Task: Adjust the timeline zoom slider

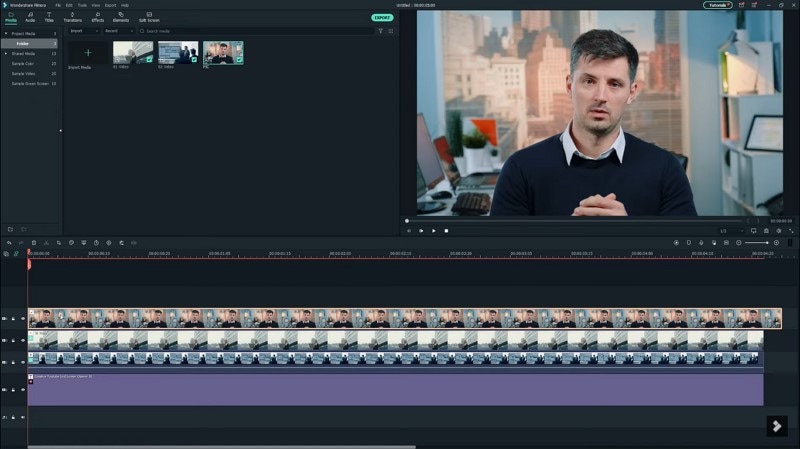Action: tap(757, 243)
